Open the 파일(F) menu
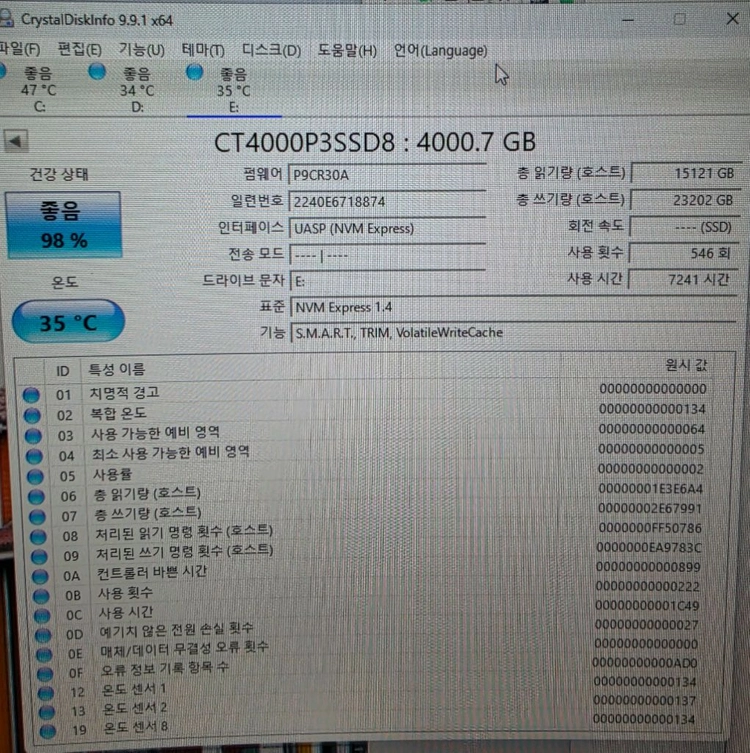Image resolution: width=750 pixels, height=753 pixels. click(19, 49)
